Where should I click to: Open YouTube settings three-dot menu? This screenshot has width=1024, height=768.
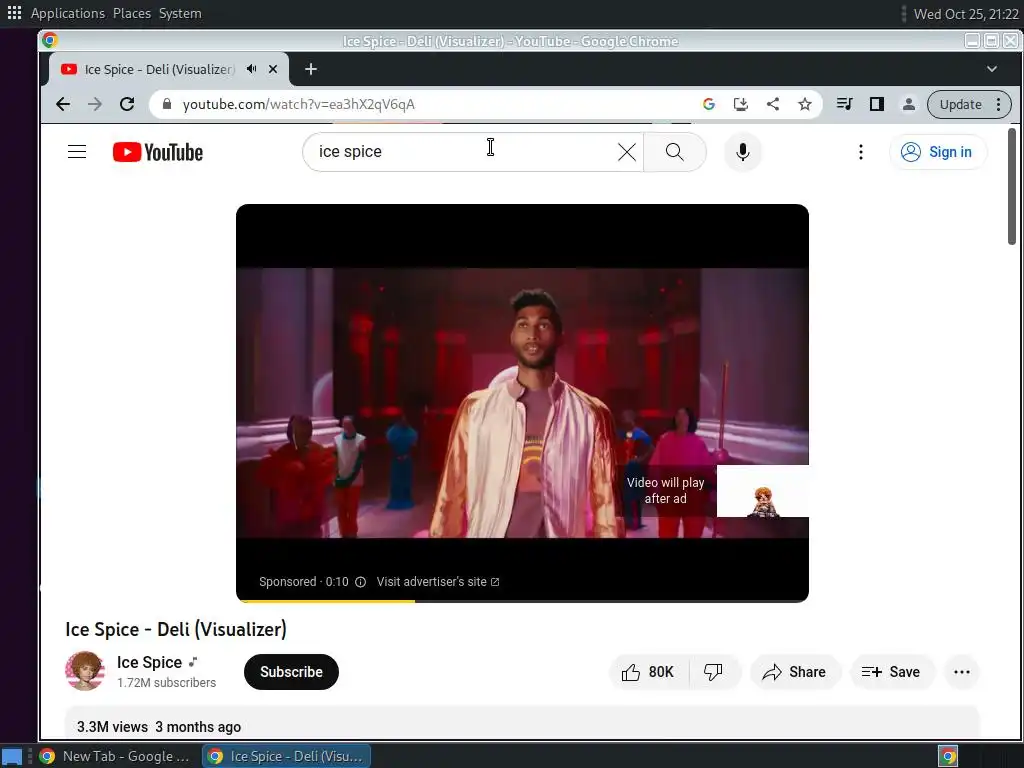coord(861,152)
